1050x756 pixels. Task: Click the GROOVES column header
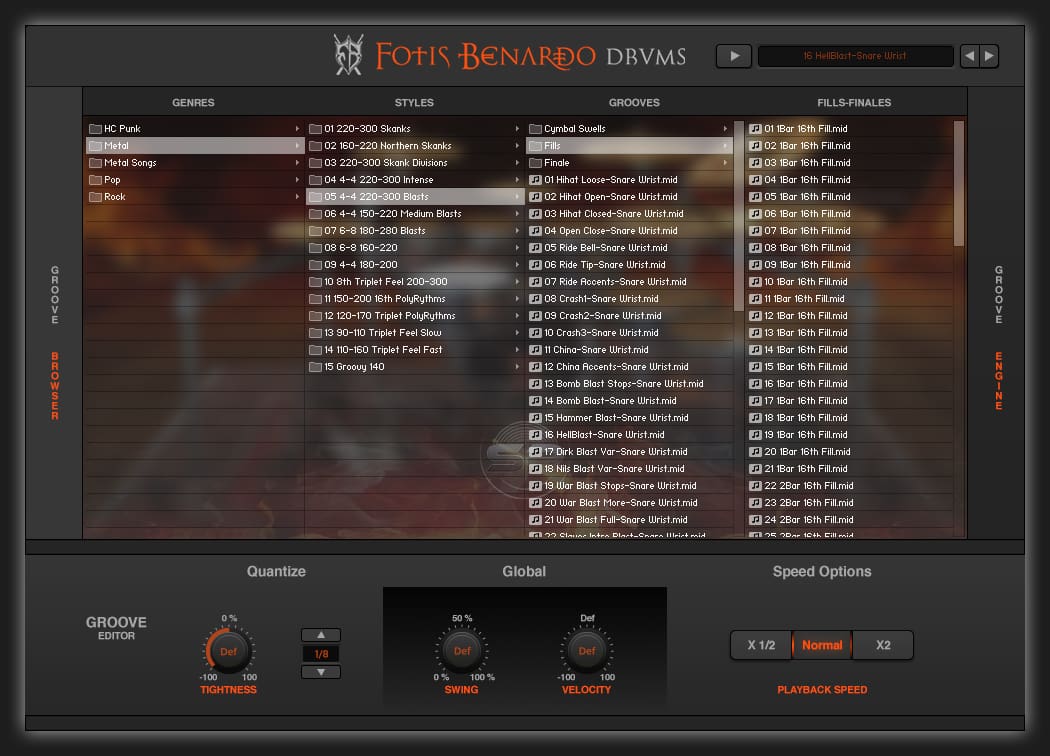pos(634,102)
